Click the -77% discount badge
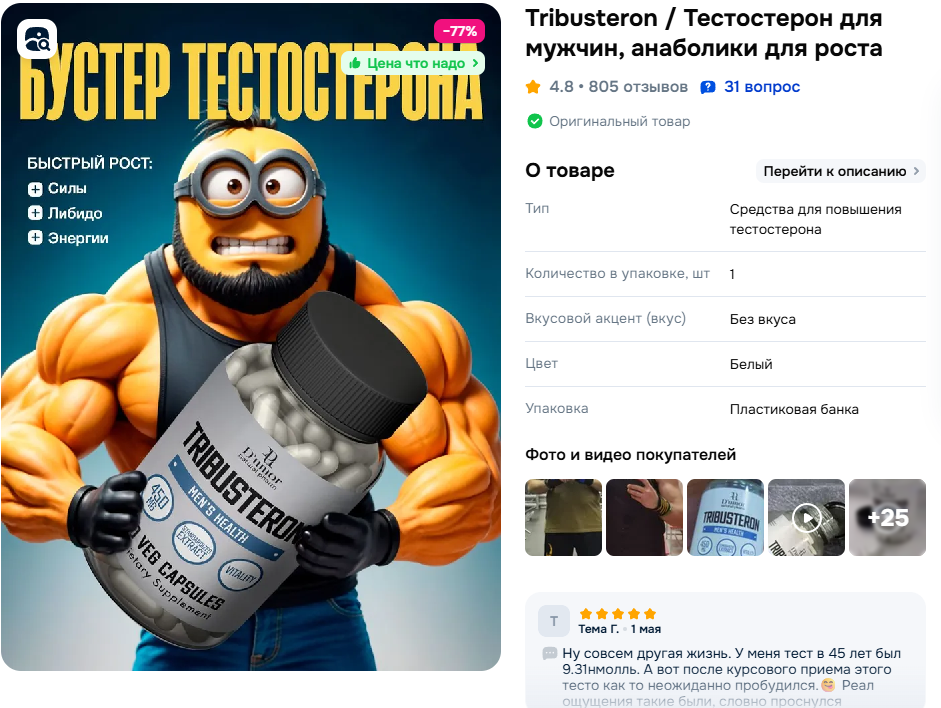The width and height of the screenshot is (941, 708). 459,31
